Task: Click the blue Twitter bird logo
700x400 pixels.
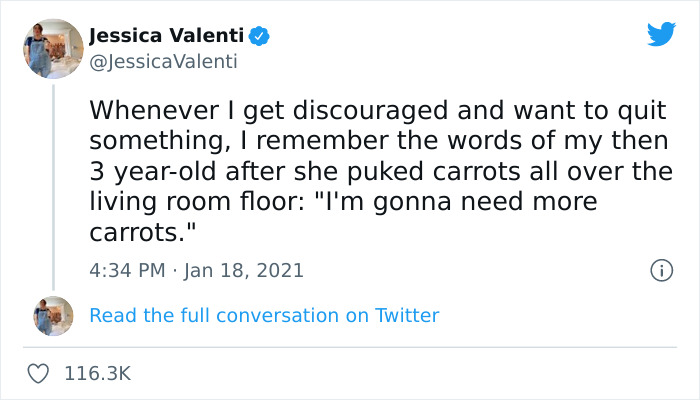Action: (x=661, y=35)
